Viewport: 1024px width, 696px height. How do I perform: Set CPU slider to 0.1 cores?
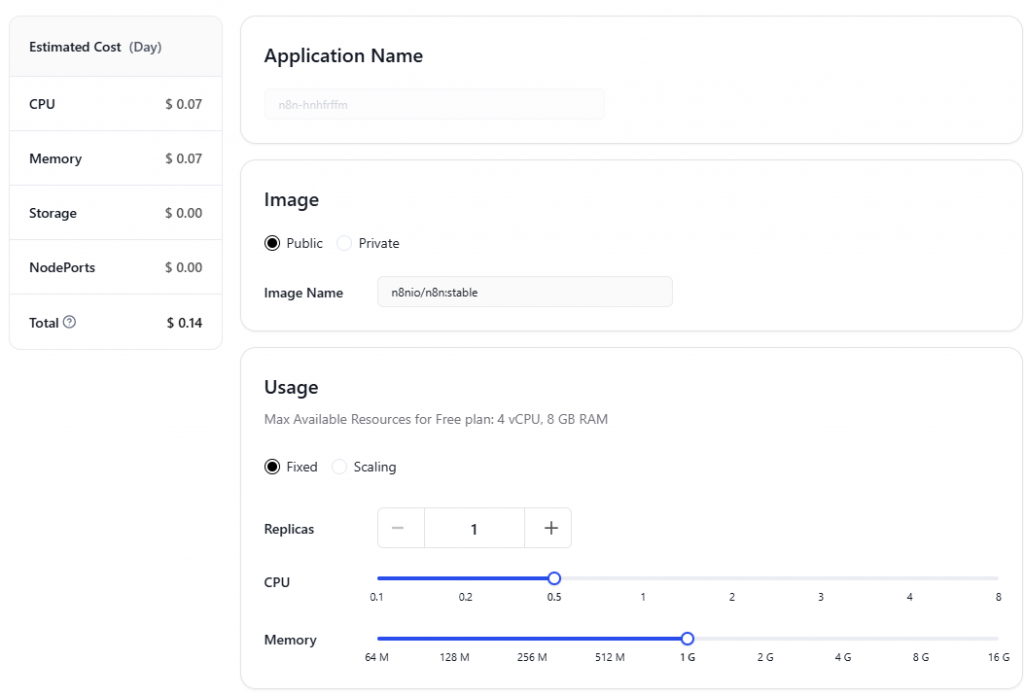[378, 578]
